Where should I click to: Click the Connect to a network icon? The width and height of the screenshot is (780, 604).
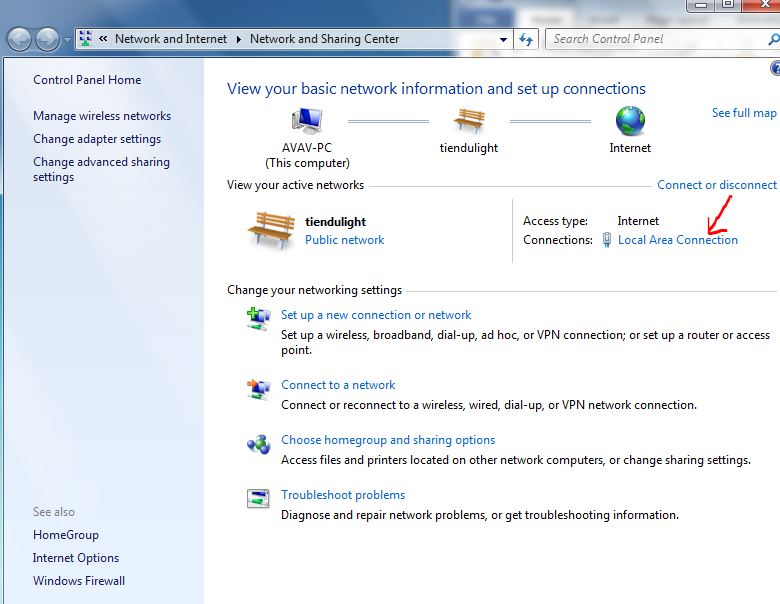[x=259, y=389]
